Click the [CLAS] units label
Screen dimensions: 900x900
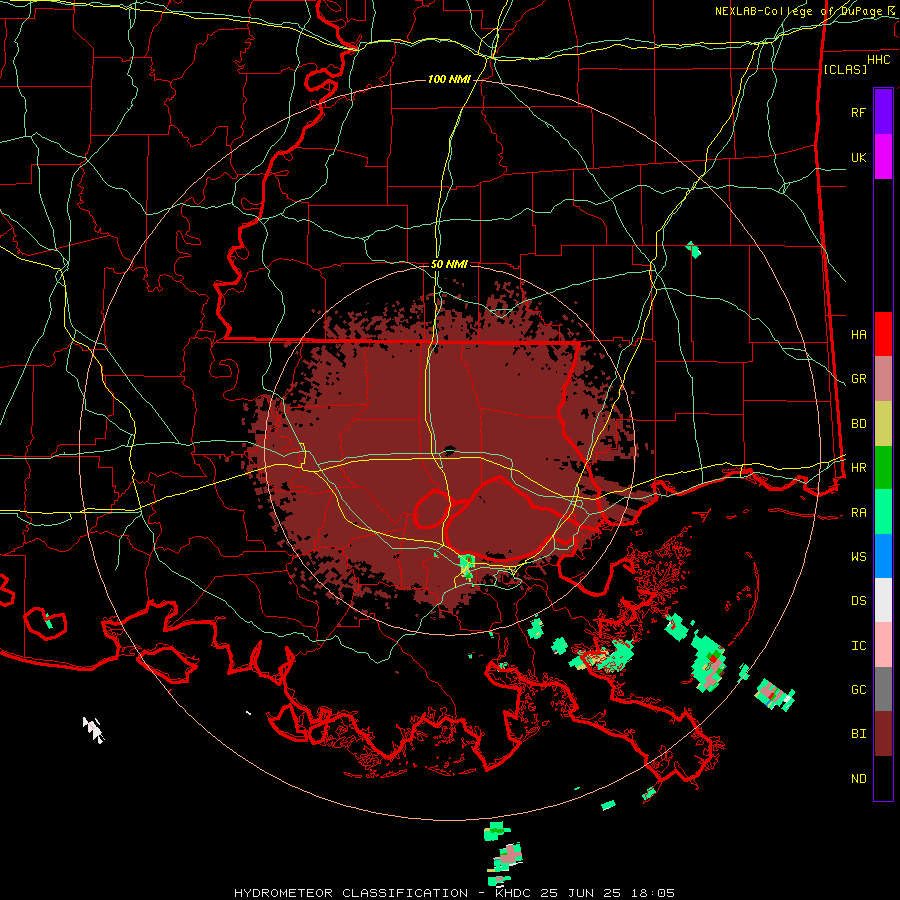pos(845,69)
